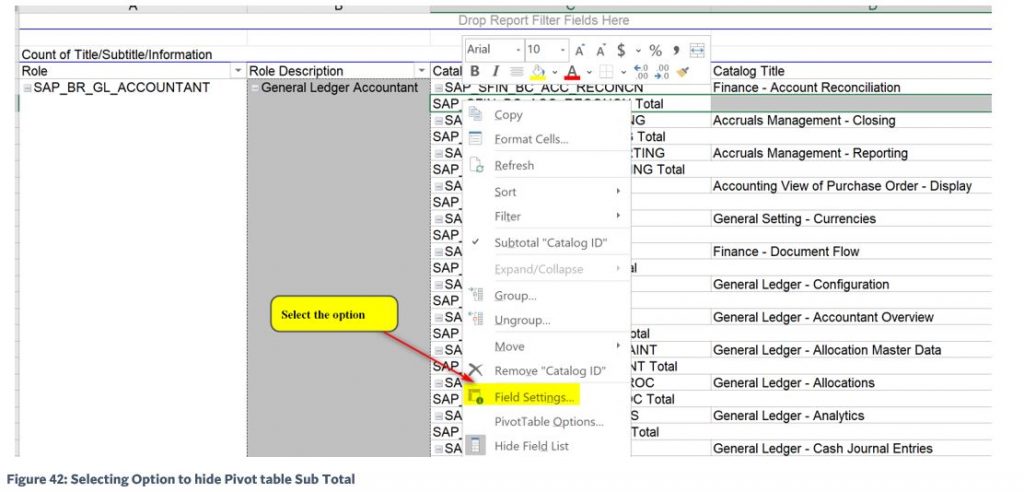Select the SAP_BR_GL_ACCOUNTANT role cell

tap(133, 88)
